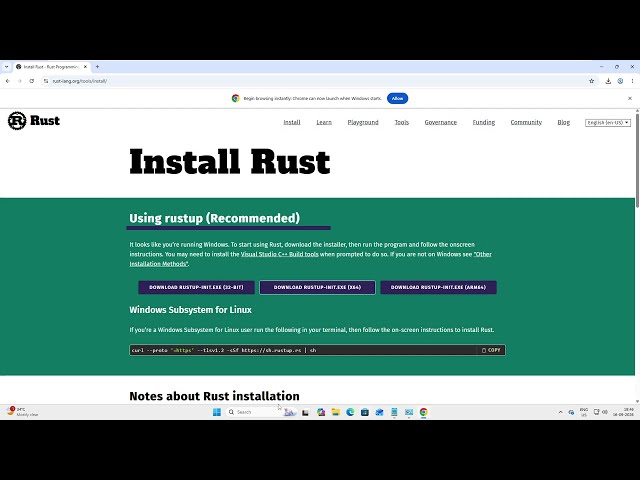Open the Chrome profile avatar
640x480 pixels.
[x=620, y=81]
